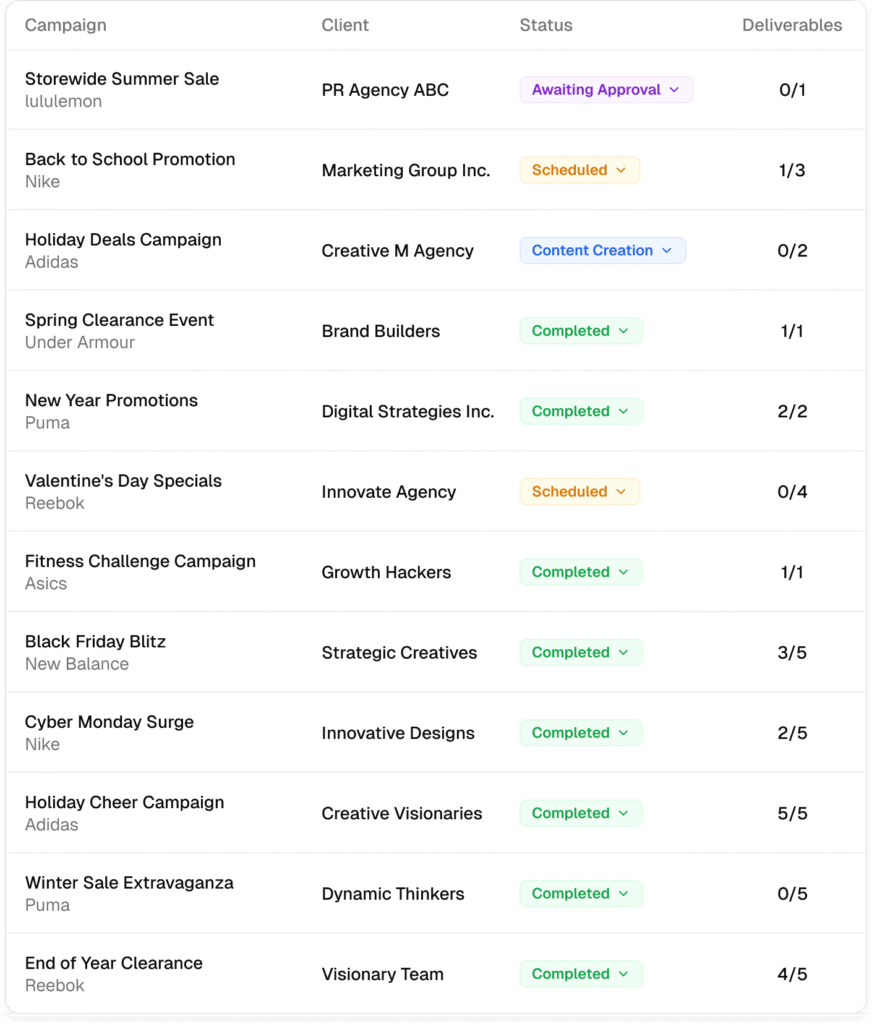Expand Scheduled status for Back to School Promotion
The image size is (872, 1024).
point(579,170)
